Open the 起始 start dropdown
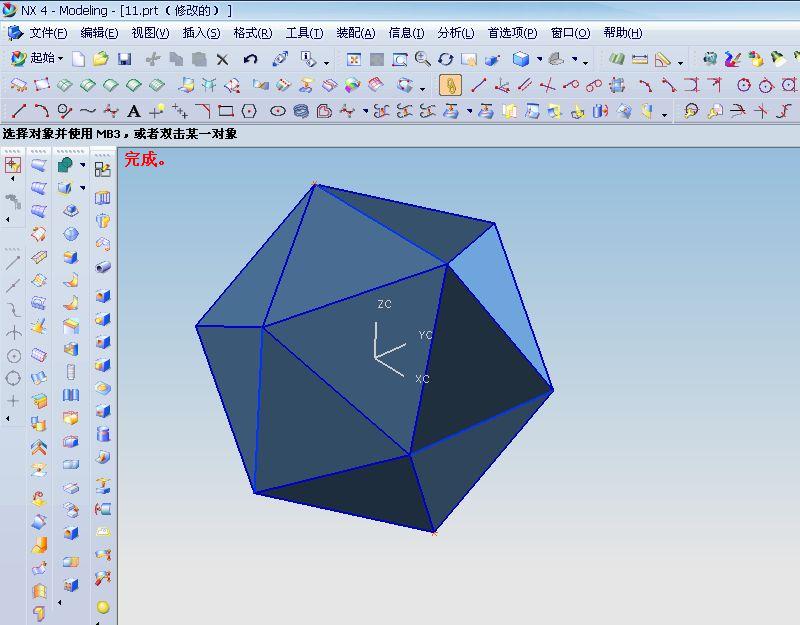800x625 pixels. point(37,59)
